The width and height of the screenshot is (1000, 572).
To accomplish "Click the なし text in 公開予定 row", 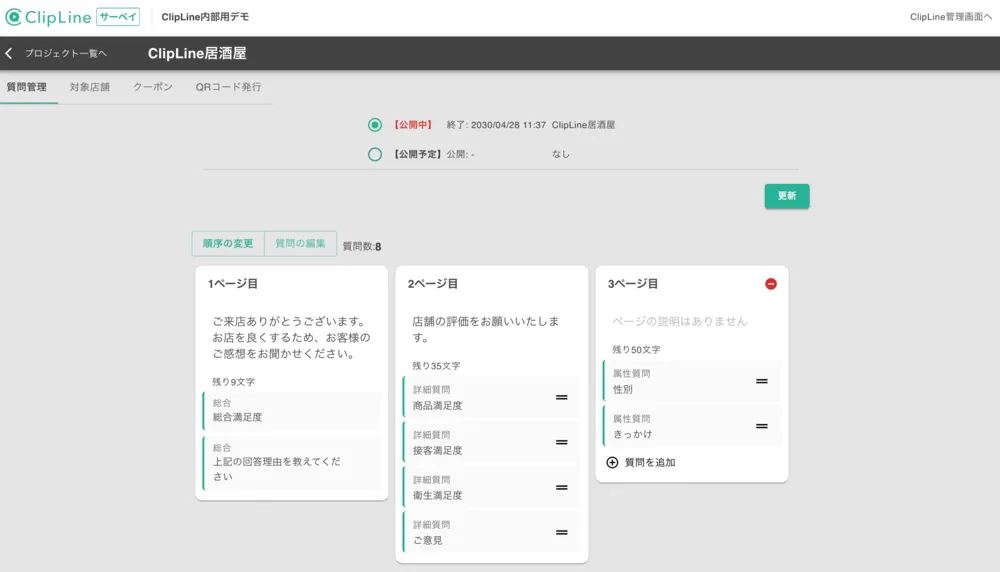I will click(x=561, y=154).
